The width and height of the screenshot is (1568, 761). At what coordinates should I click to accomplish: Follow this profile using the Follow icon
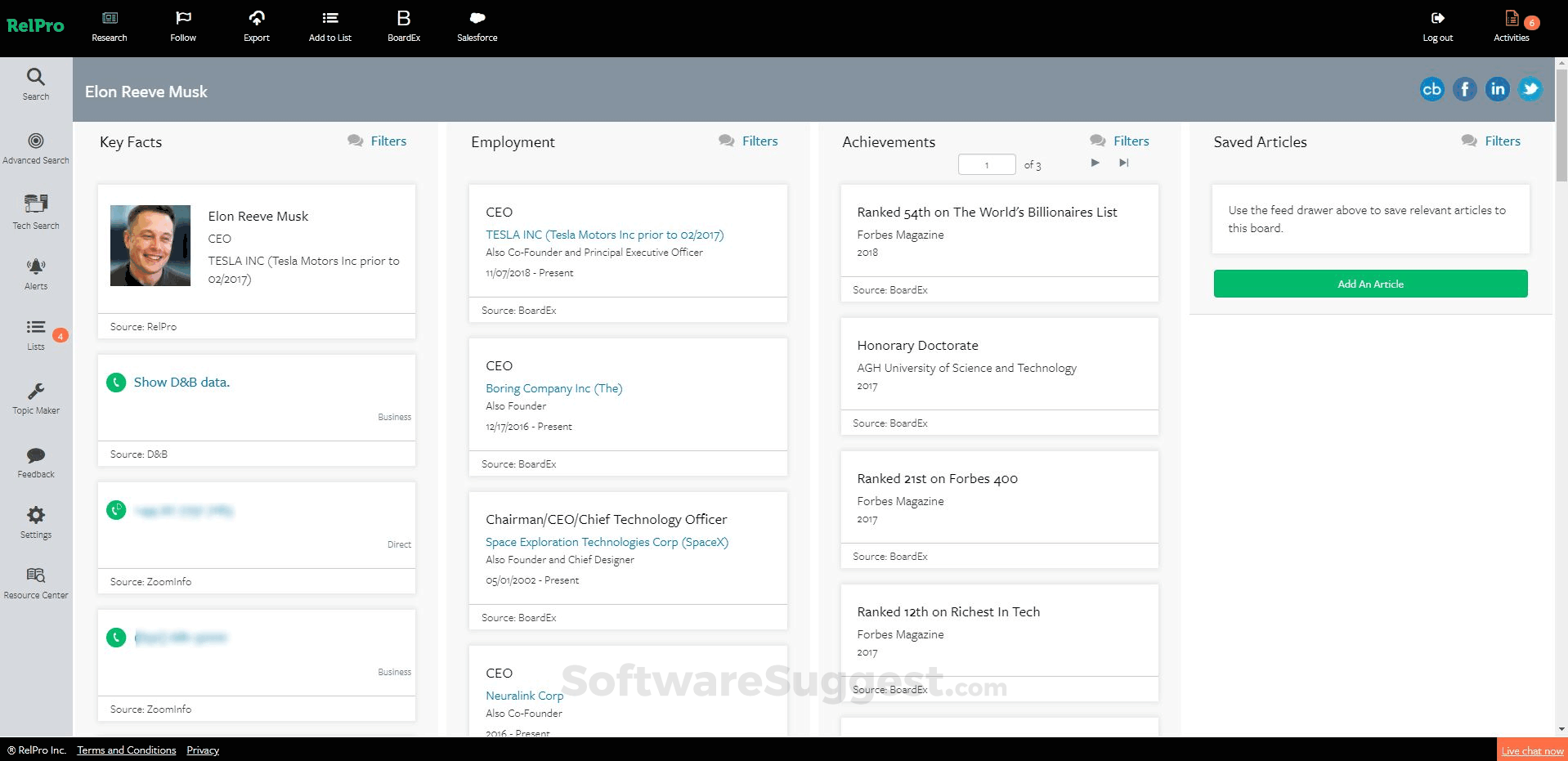point(182,25)
